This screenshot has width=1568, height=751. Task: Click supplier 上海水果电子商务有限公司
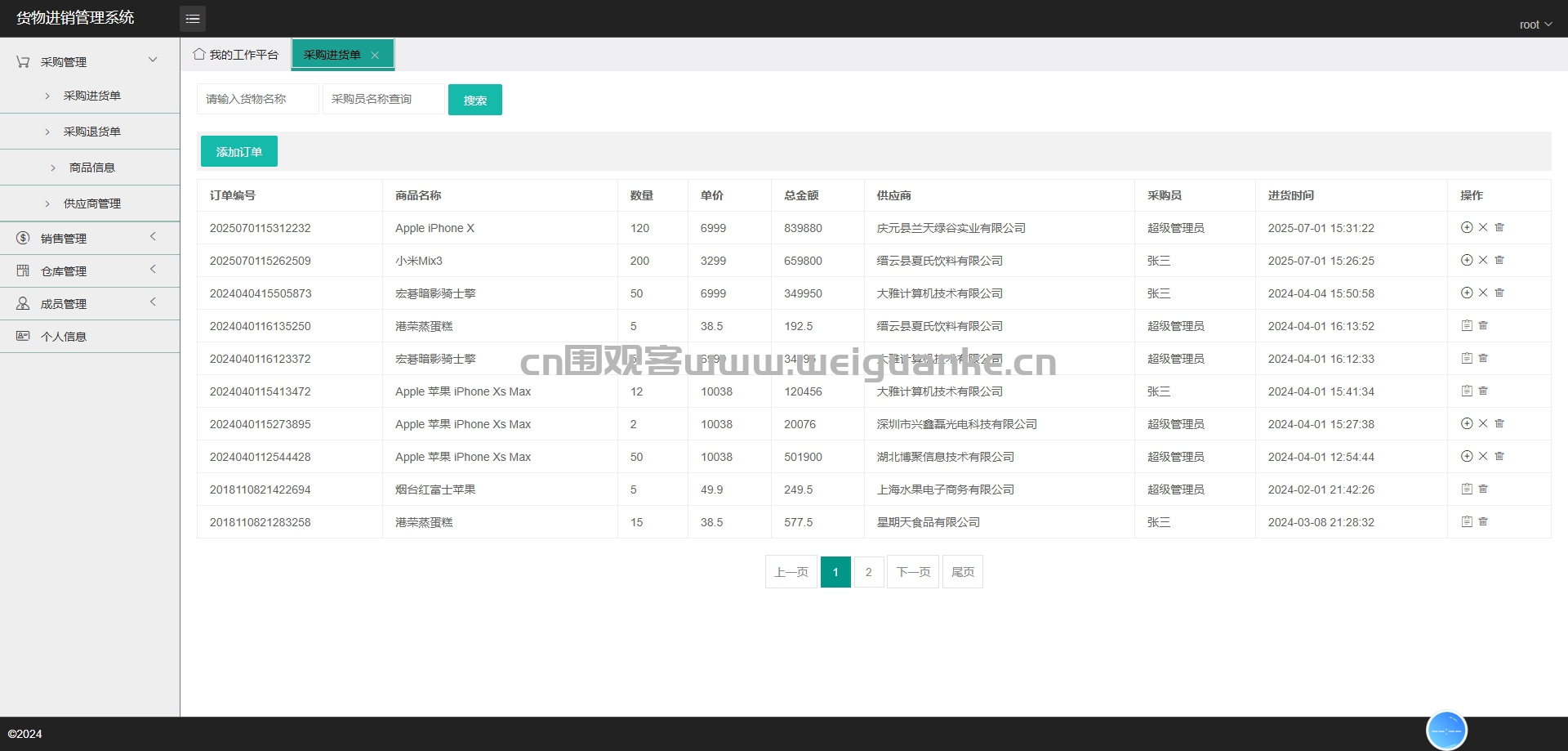[946, 489]
